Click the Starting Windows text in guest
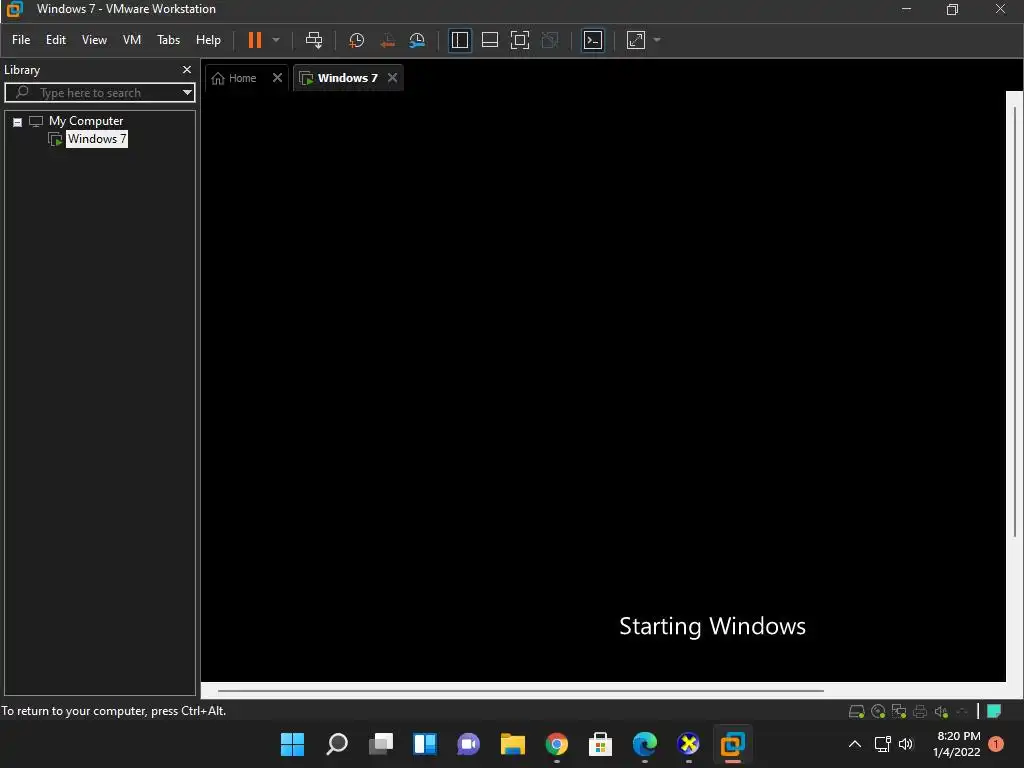Viewport: 1024px width, 768px height. click(712, 626)
